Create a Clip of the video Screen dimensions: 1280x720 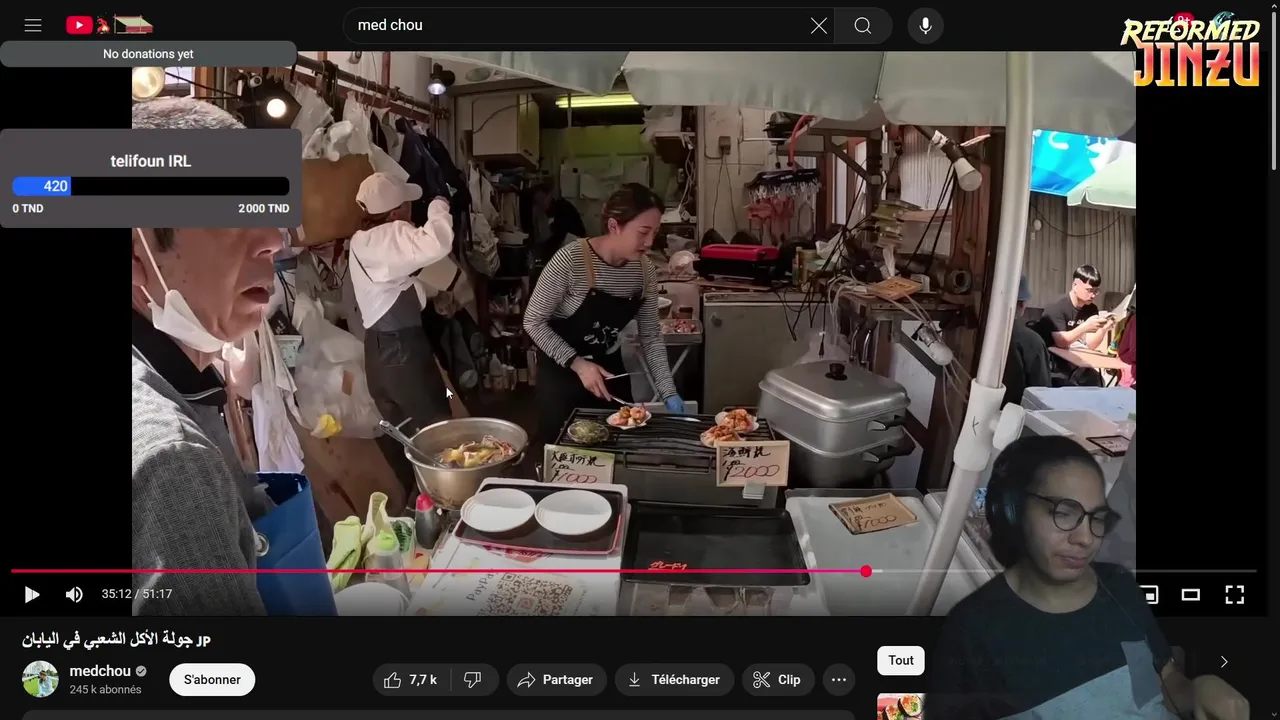coord(777,680)
